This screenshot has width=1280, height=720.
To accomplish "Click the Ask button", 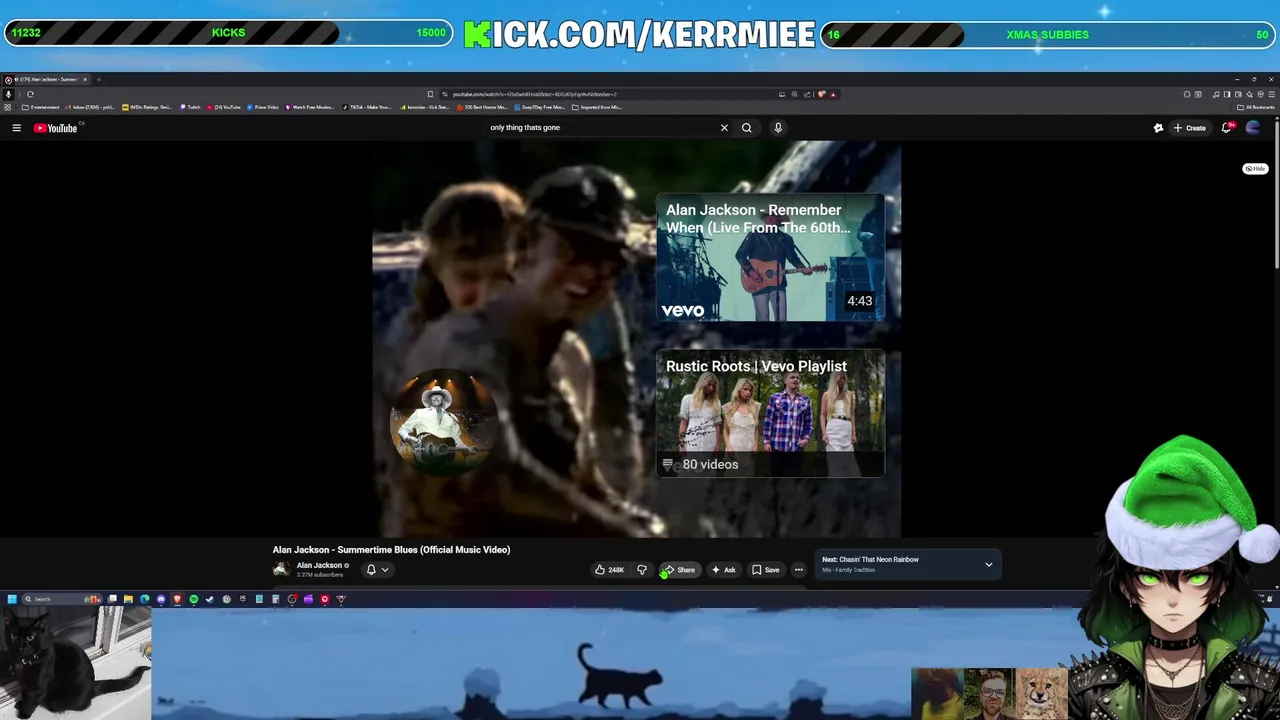I will click(x=723, y=570).
